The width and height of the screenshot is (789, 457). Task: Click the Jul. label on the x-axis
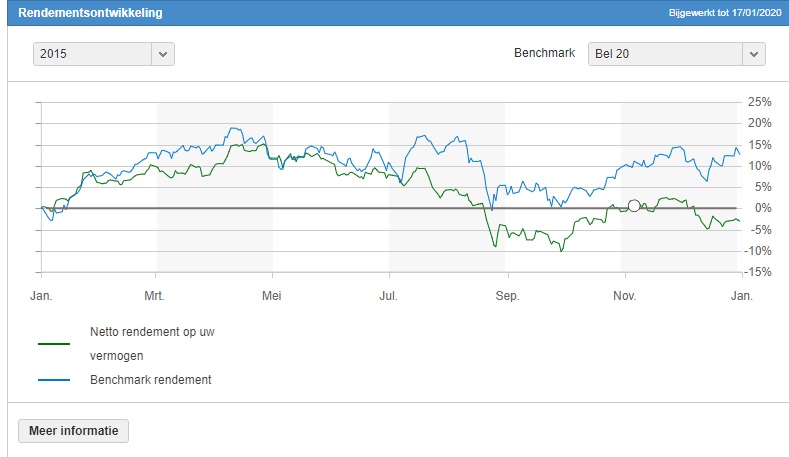(x=389, y=296)
